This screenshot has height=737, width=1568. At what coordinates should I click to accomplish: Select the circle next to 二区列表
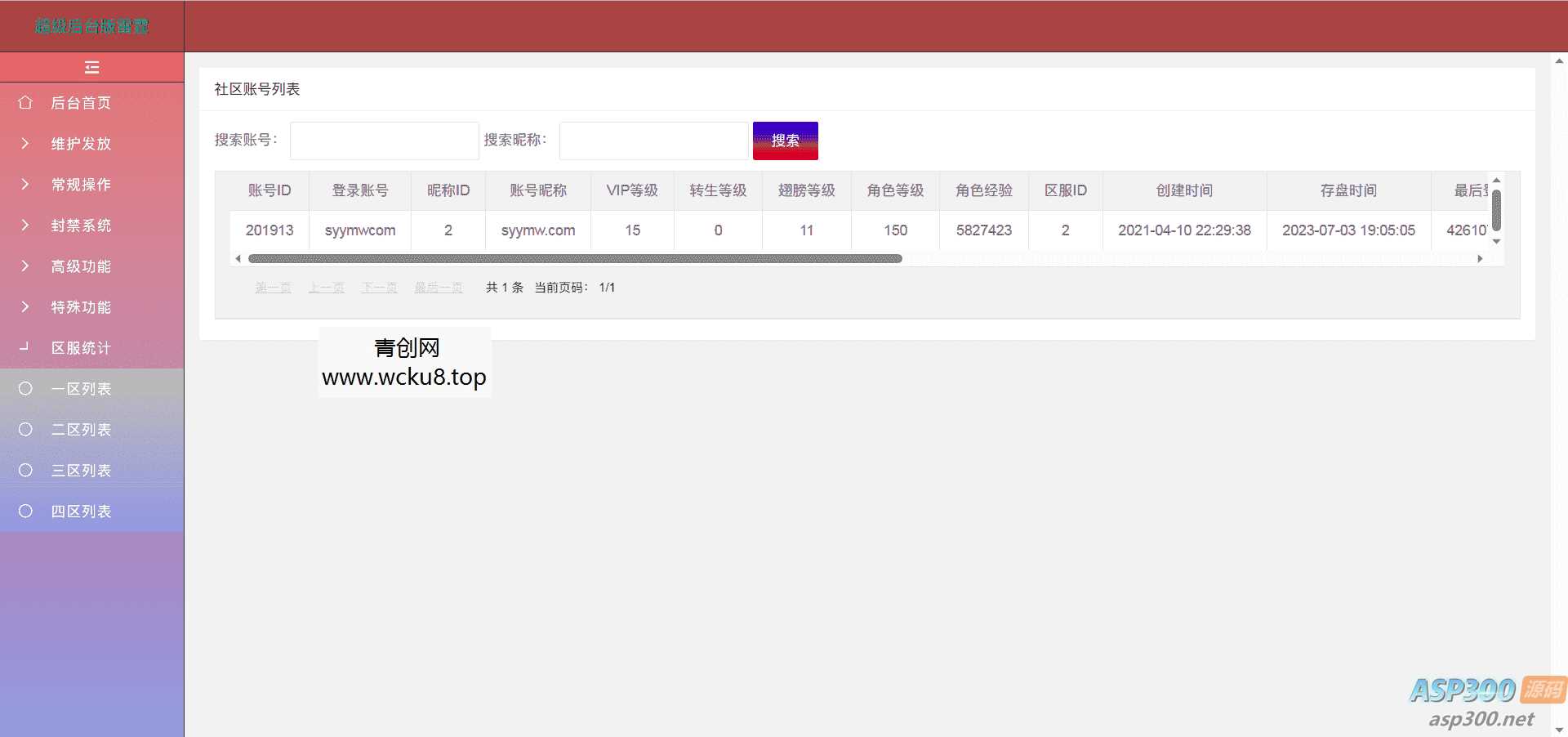tap(24, 429)
